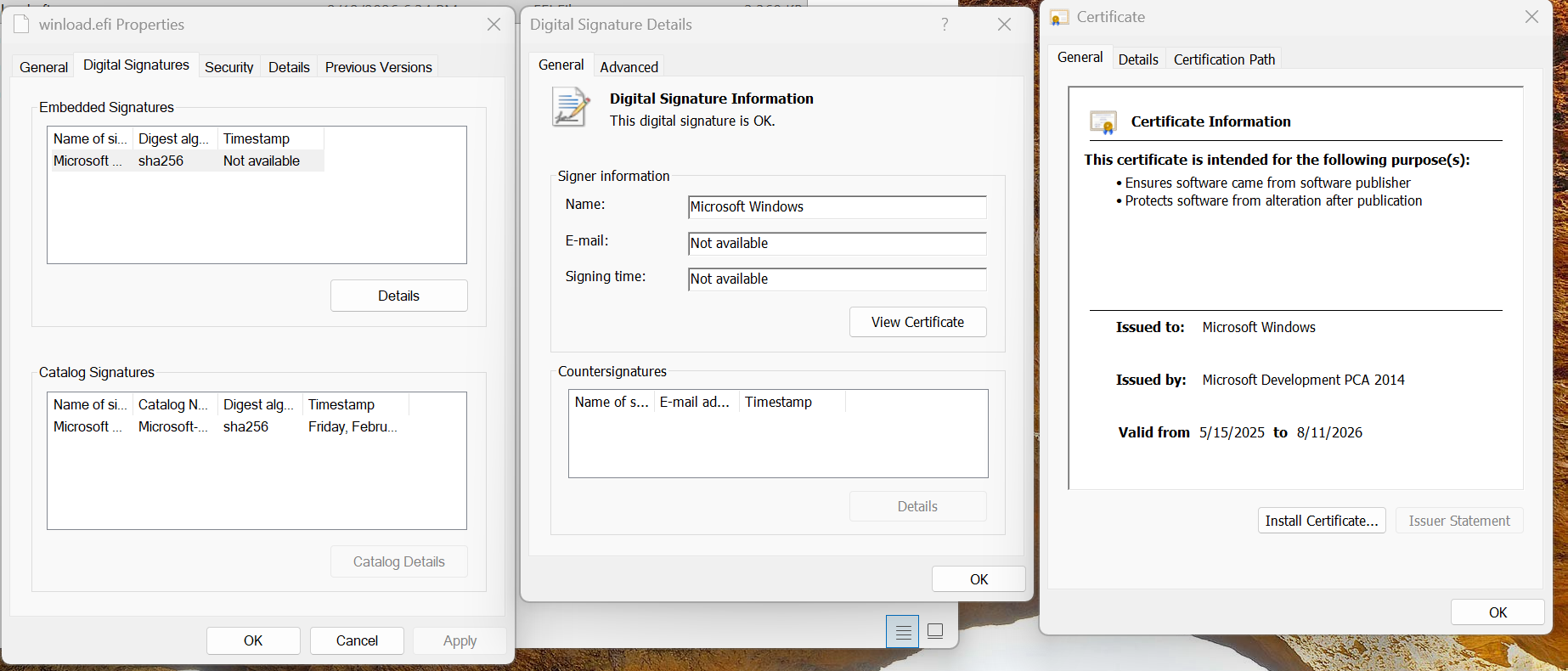Click 'Name of si...' header in Embedded Signatures
1568x671 pixels.
point(91,138)
